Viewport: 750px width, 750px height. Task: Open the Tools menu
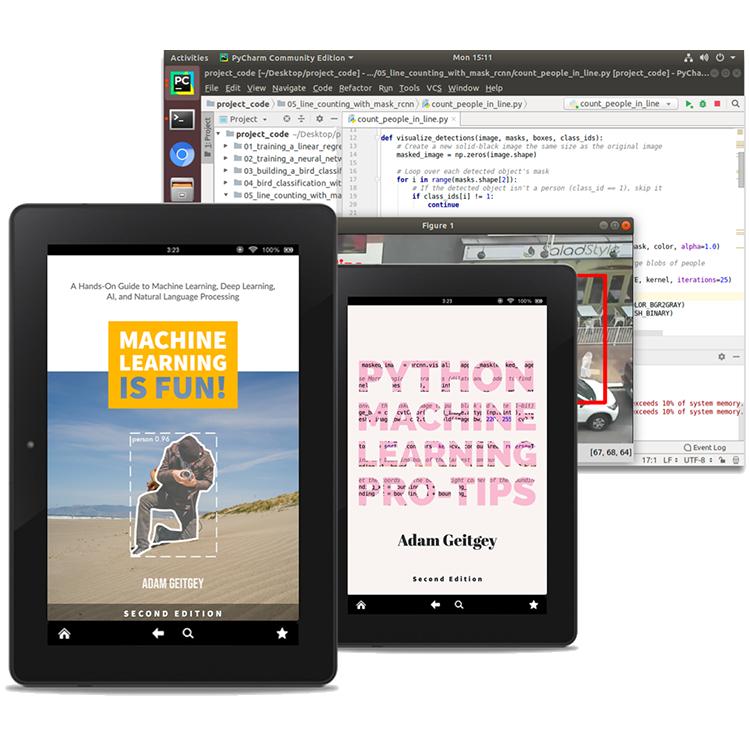[409, 88]
